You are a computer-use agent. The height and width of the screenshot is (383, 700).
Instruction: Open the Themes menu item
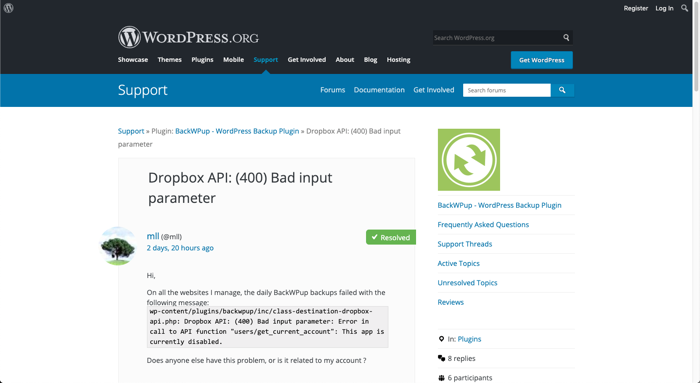(x=170, y=59)
